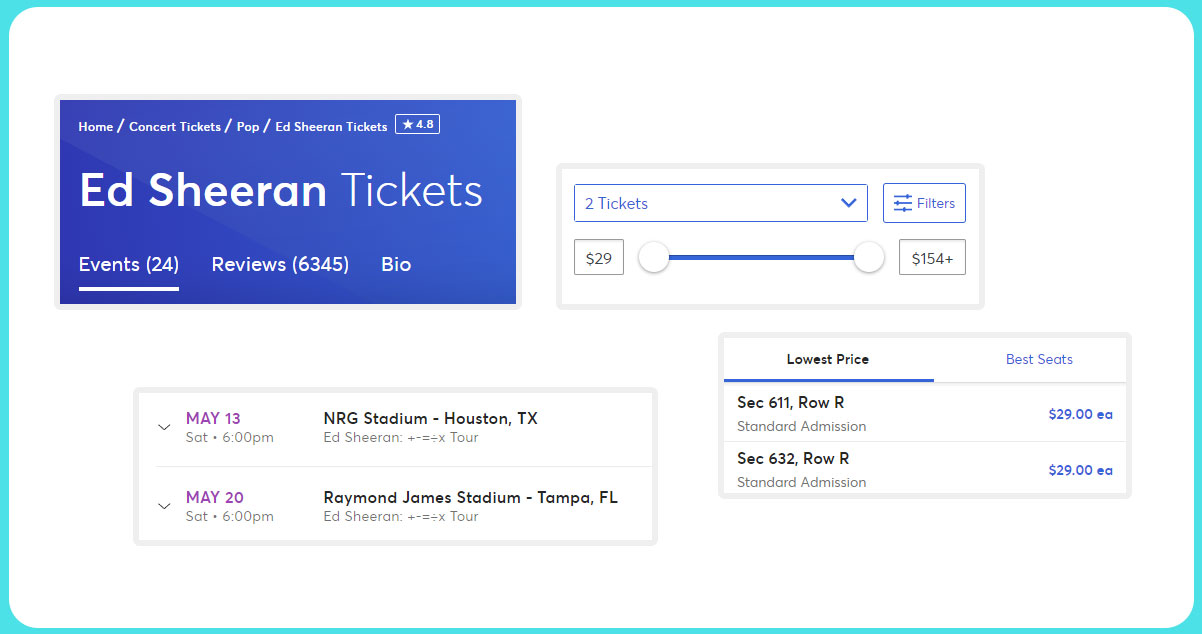Click the blue price slider track
This screenshot has height=634, width=1202.
[x=761, y=257]
